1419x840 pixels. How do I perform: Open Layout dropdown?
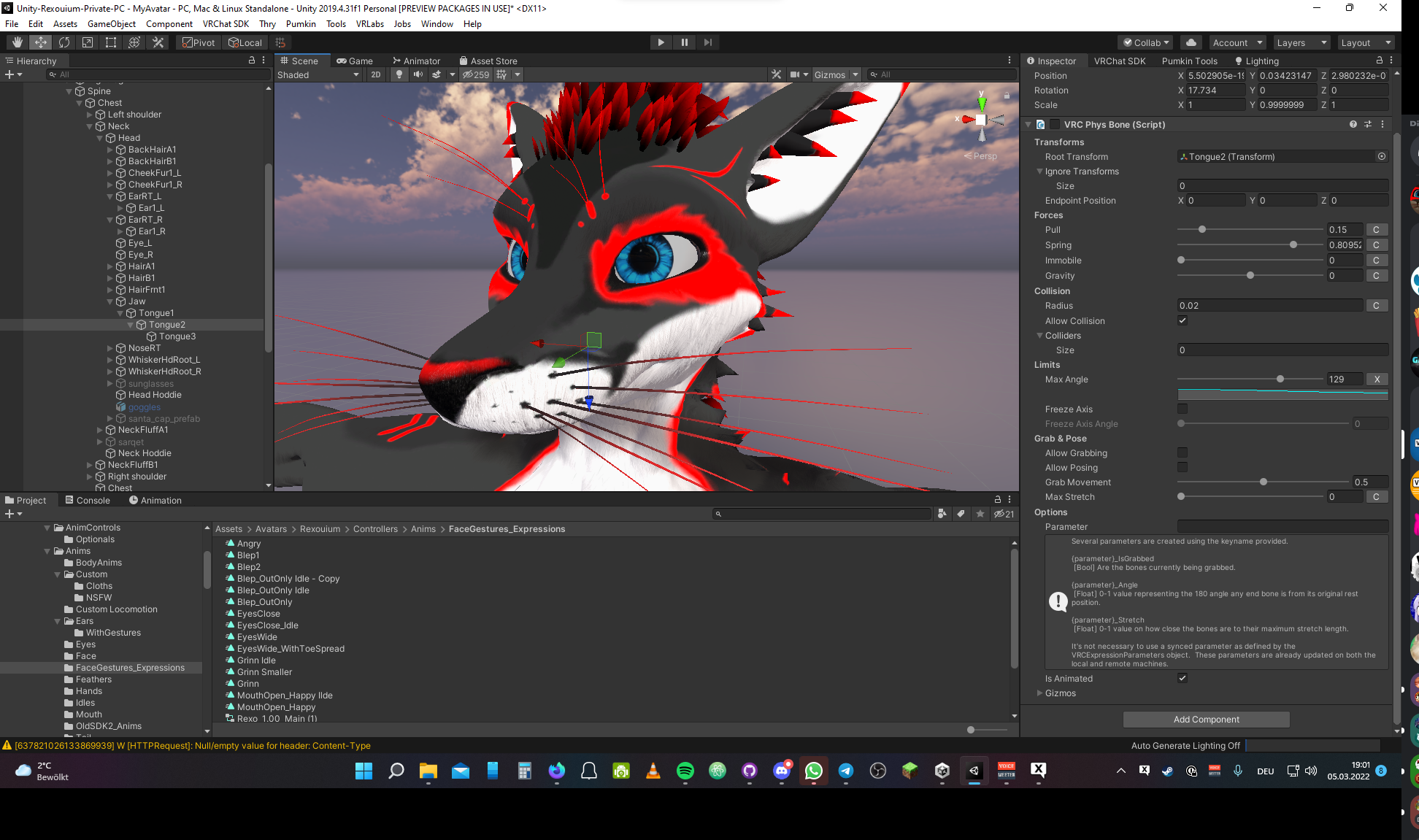[x=1365, y=42]
